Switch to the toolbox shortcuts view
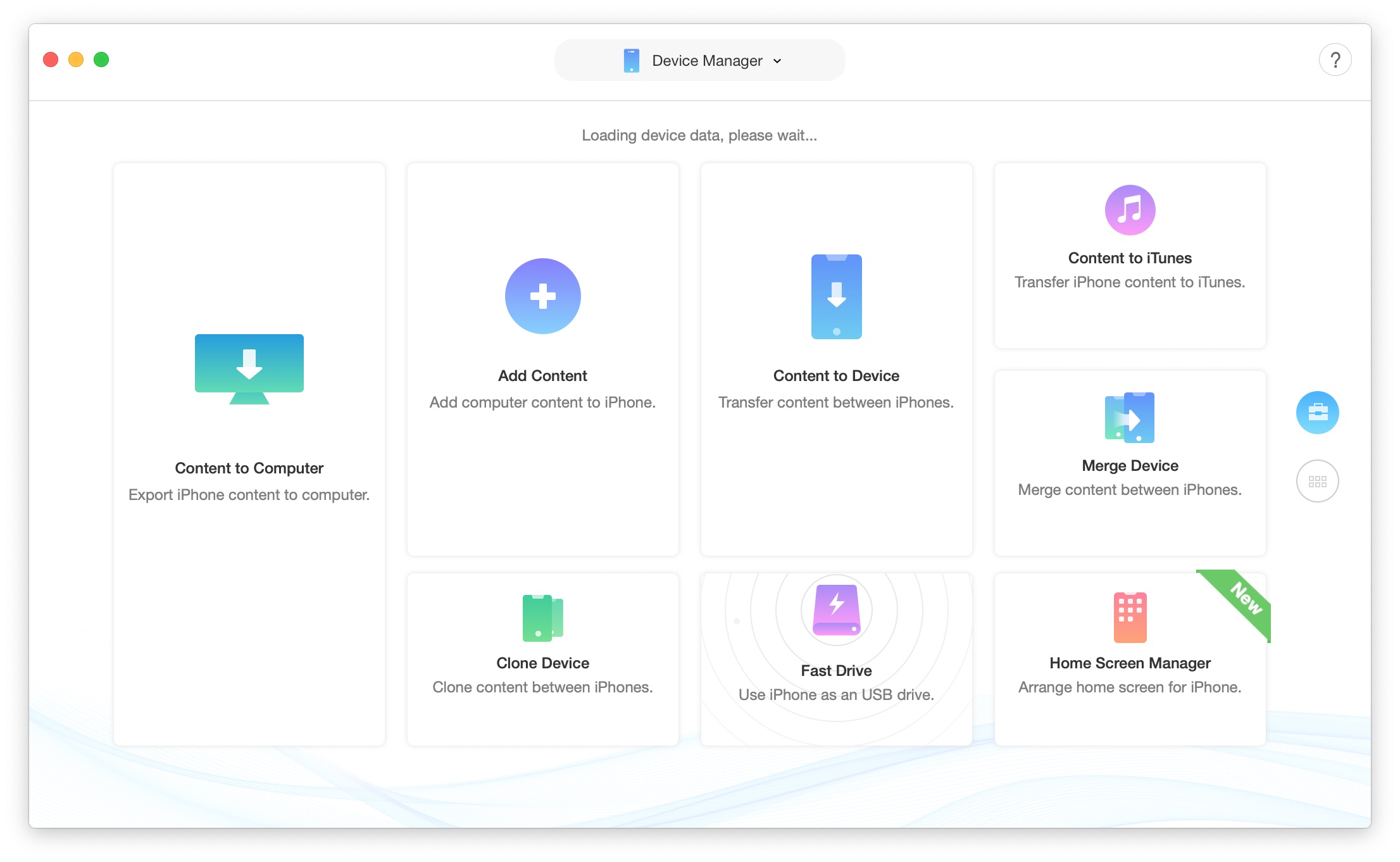Viewport: 1400px width, 862px height. click(1317, 413)
